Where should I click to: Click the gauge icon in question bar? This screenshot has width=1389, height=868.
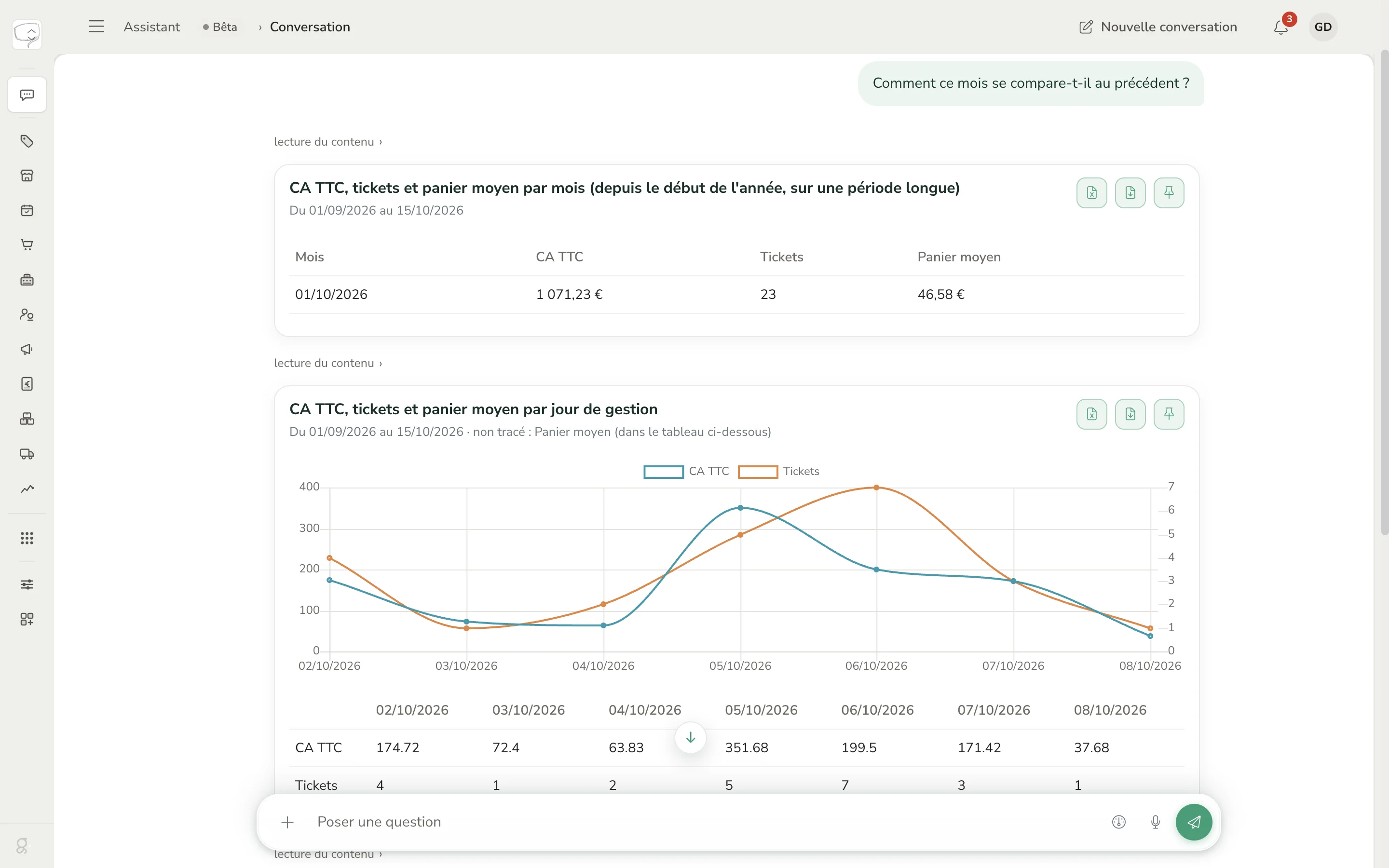coord(1118,822)
